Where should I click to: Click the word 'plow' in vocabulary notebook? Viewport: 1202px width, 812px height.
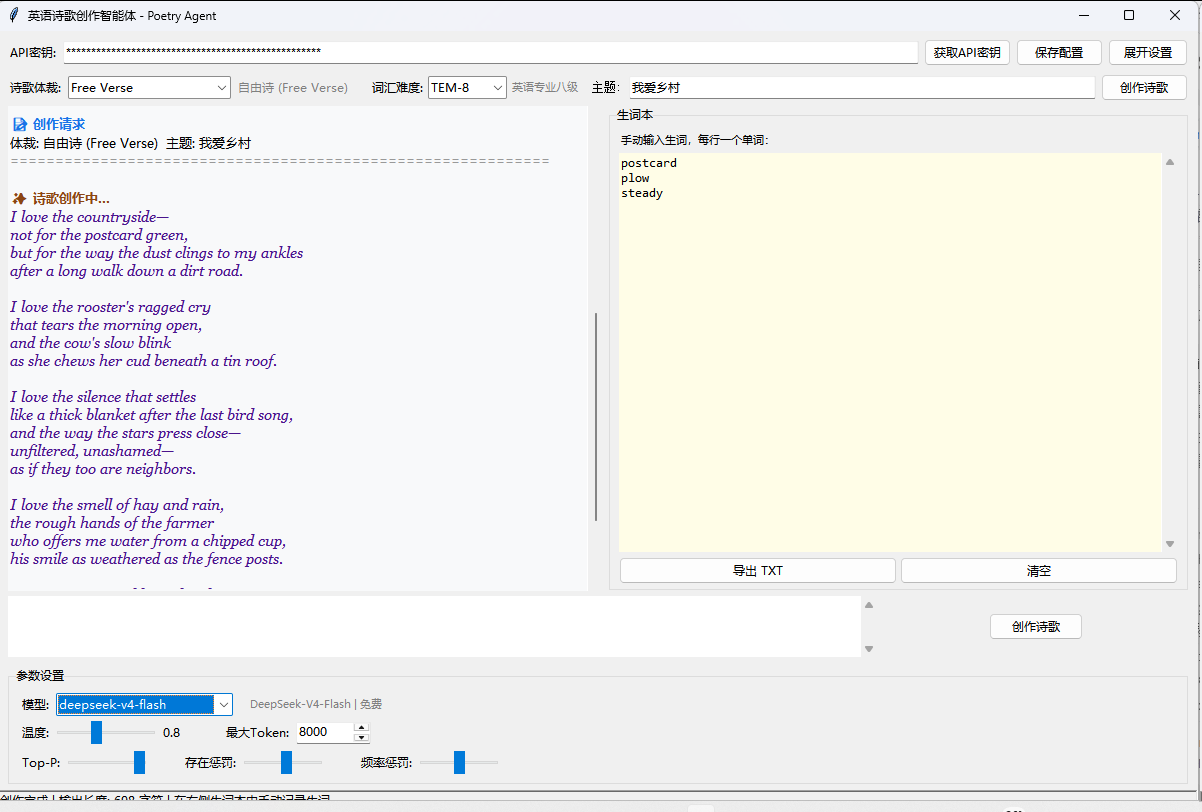point(635,178)
